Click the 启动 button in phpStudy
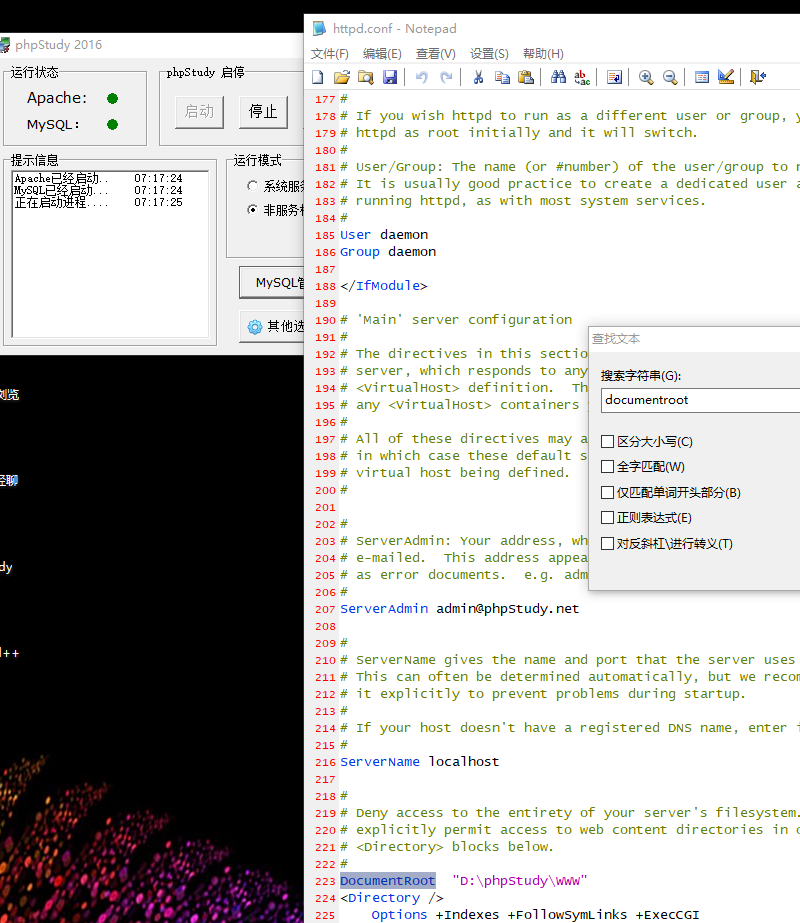 click(x=200, y=111)
